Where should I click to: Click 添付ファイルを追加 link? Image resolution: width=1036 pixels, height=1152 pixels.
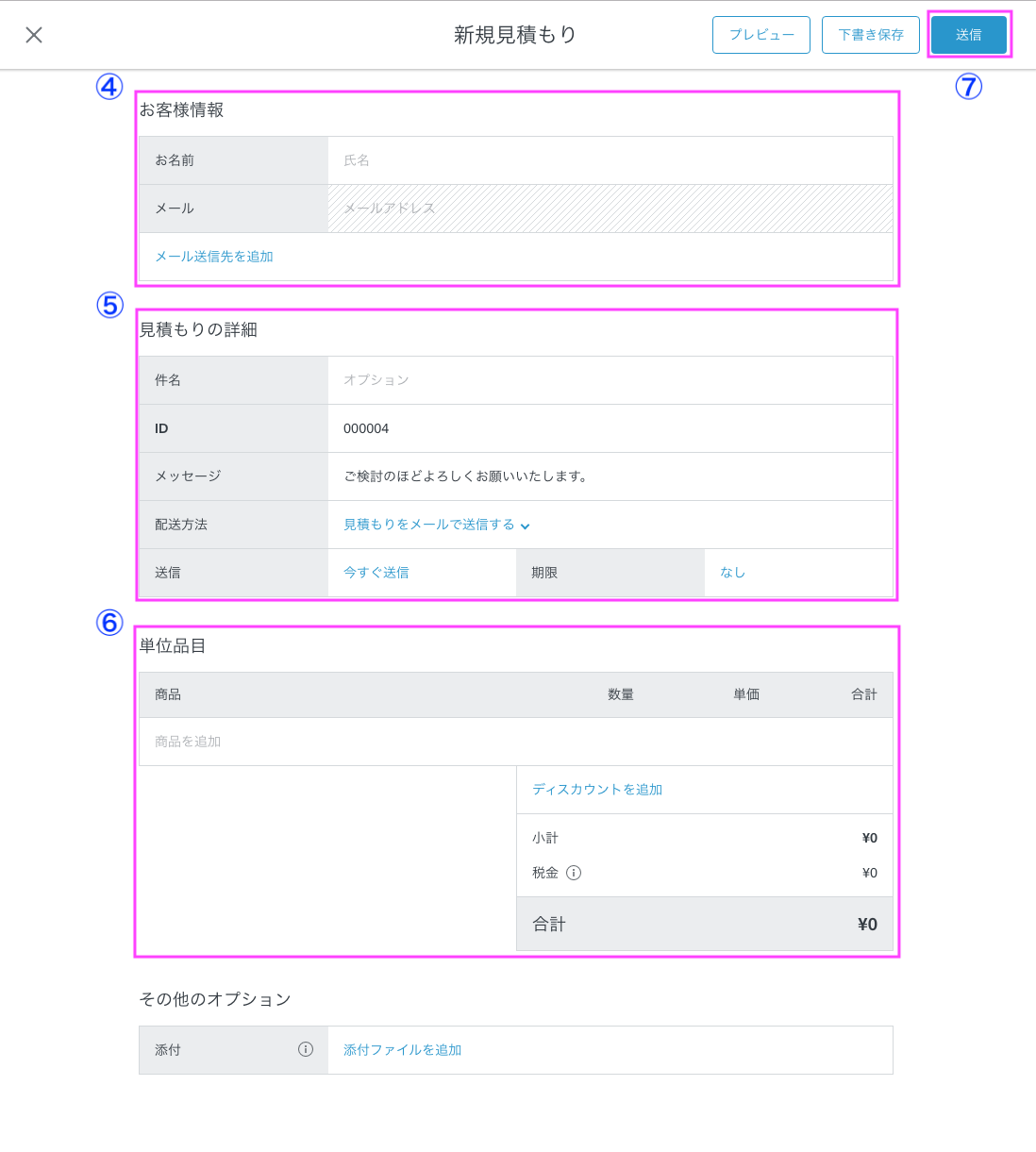pos(403,1050)
